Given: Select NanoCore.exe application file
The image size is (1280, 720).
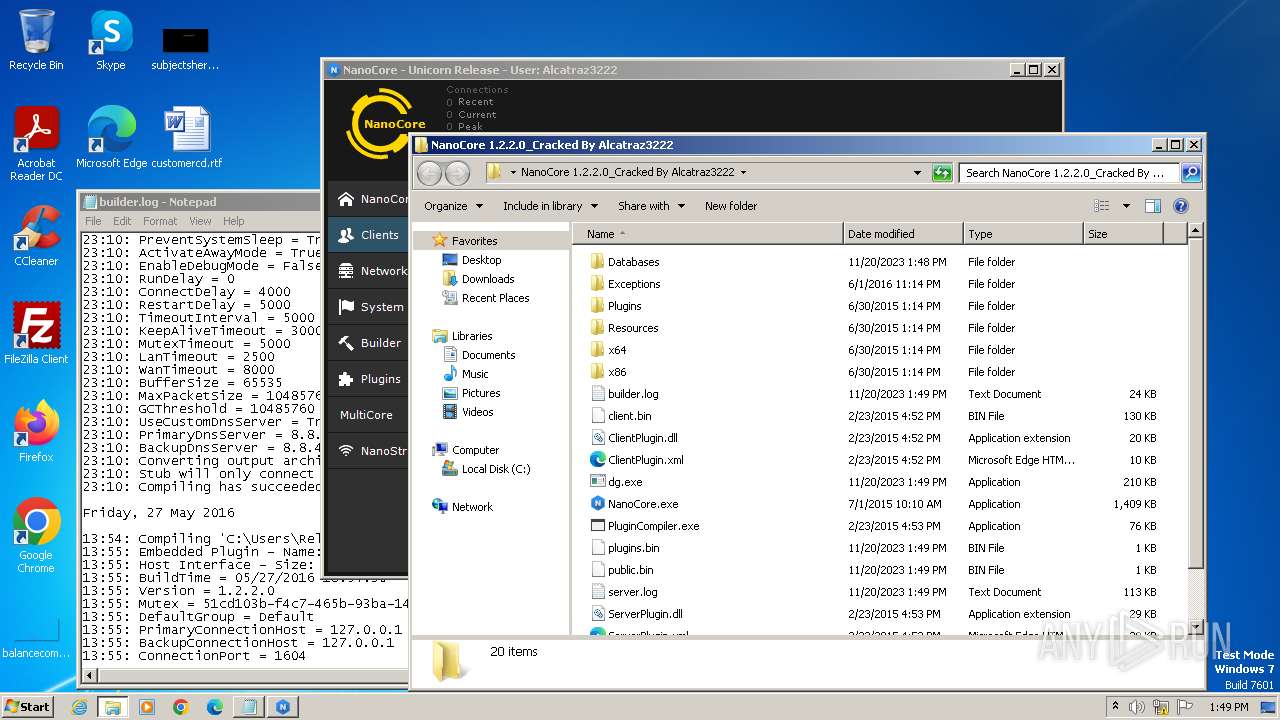Looking at the screenshot, I should coord(642,504).
